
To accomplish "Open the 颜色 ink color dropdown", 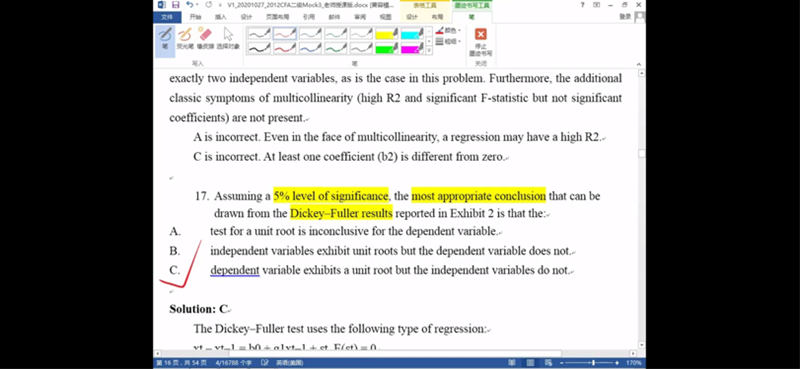I will [448, 31].
